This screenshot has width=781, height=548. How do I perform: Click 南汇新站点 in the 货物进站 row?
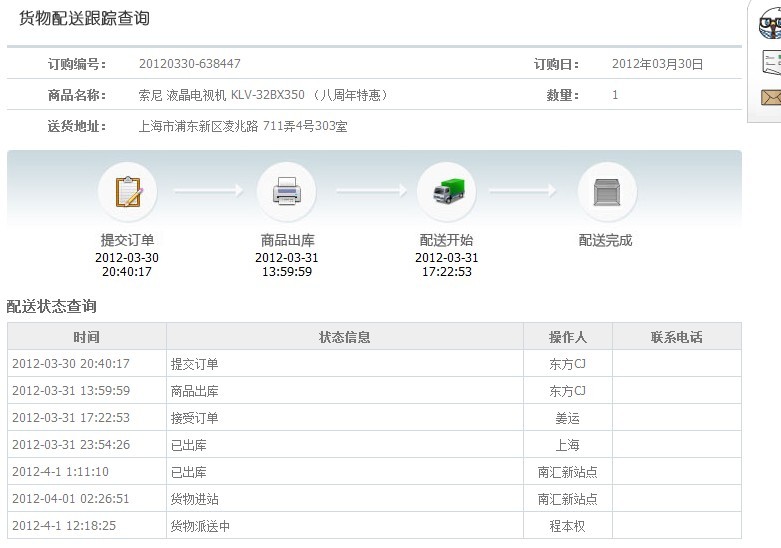tap(567, 499)
